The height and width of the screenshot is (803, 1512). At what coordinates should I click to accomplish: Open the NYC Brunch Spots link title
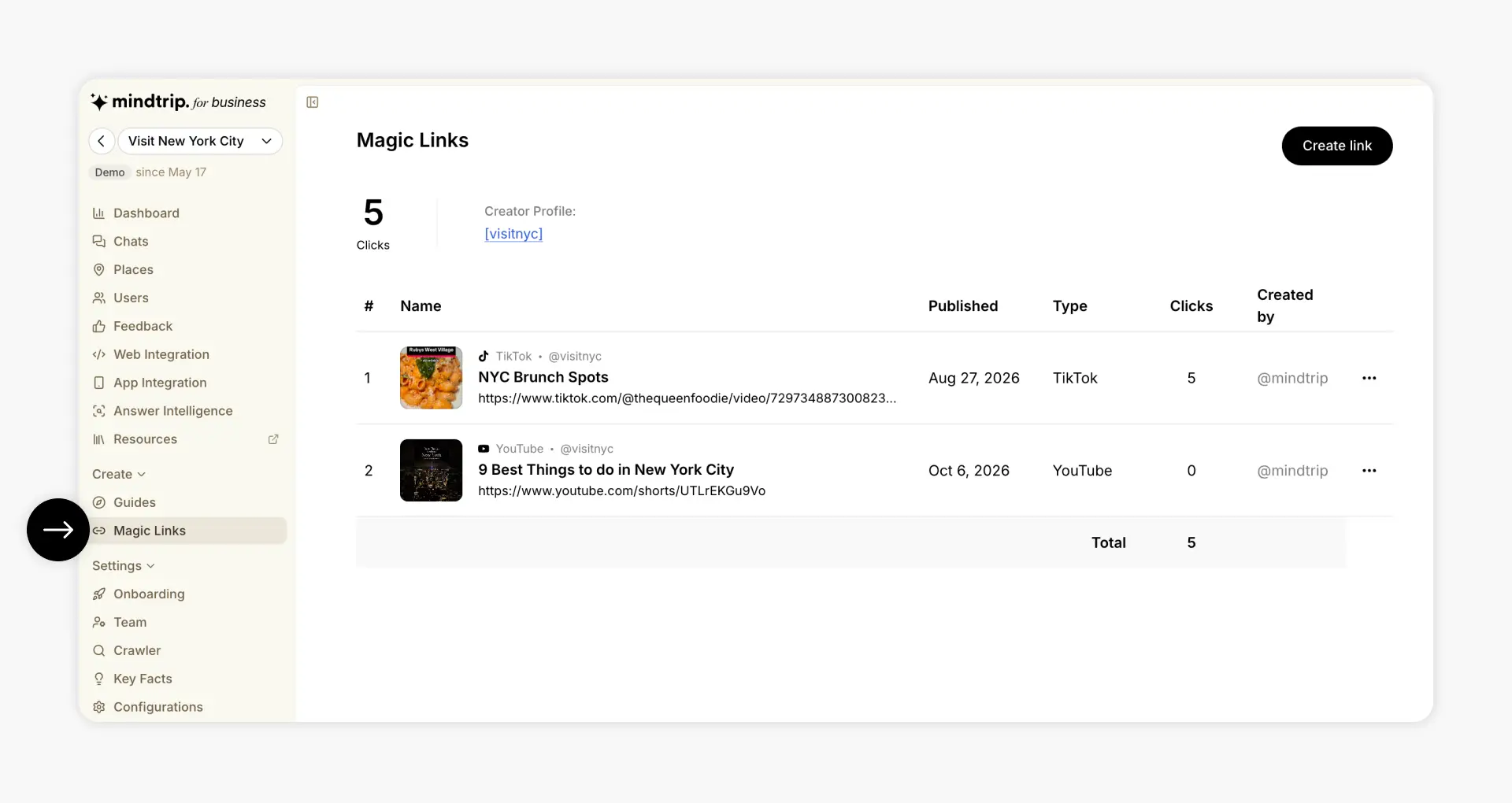(543, 378)
